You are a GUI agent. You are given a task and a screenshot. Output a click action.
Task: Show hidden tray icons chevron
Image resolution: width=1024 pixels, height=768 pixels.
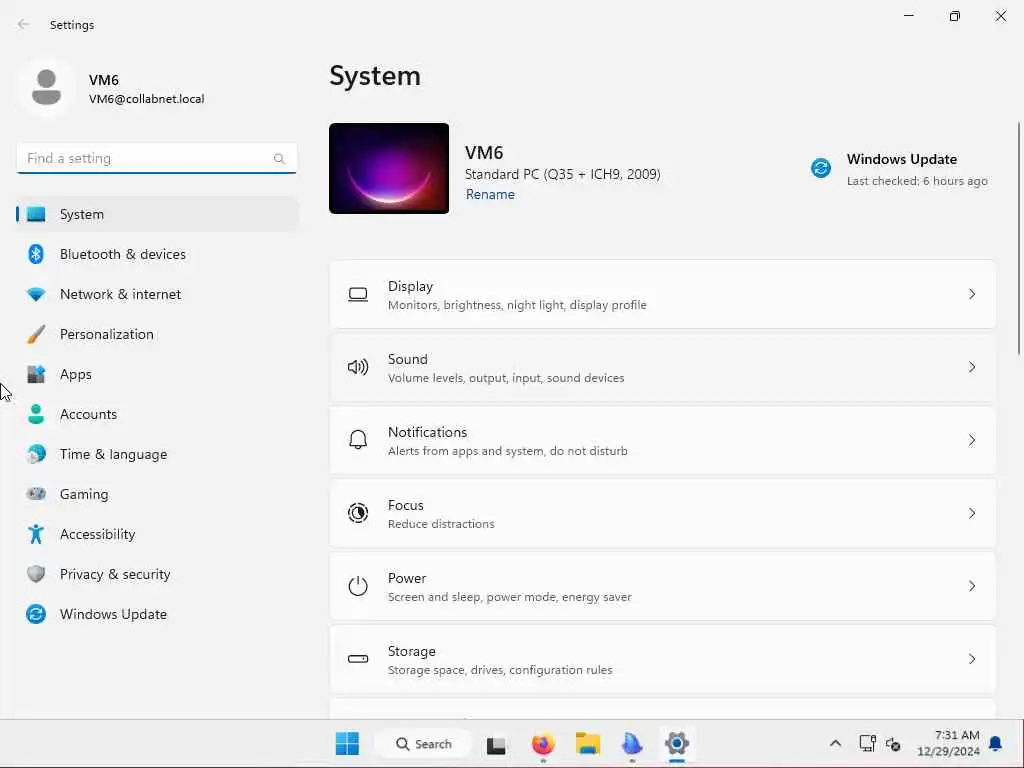click(x=835, y=743)
